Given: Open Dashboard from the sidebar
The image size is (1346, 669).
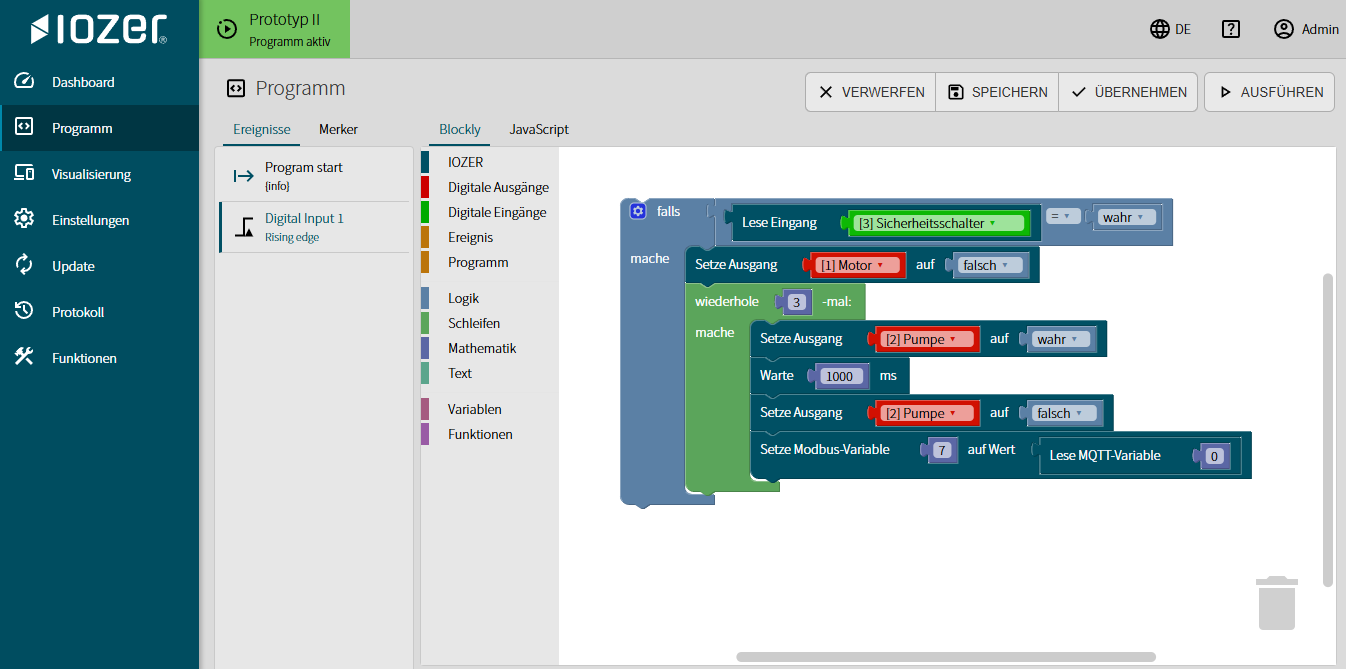Looking at the screenshot, I should 83,82.
